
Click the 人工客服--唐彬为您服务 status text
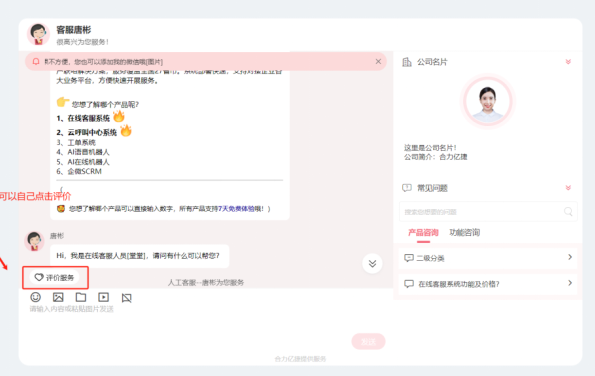pos(206,283)
